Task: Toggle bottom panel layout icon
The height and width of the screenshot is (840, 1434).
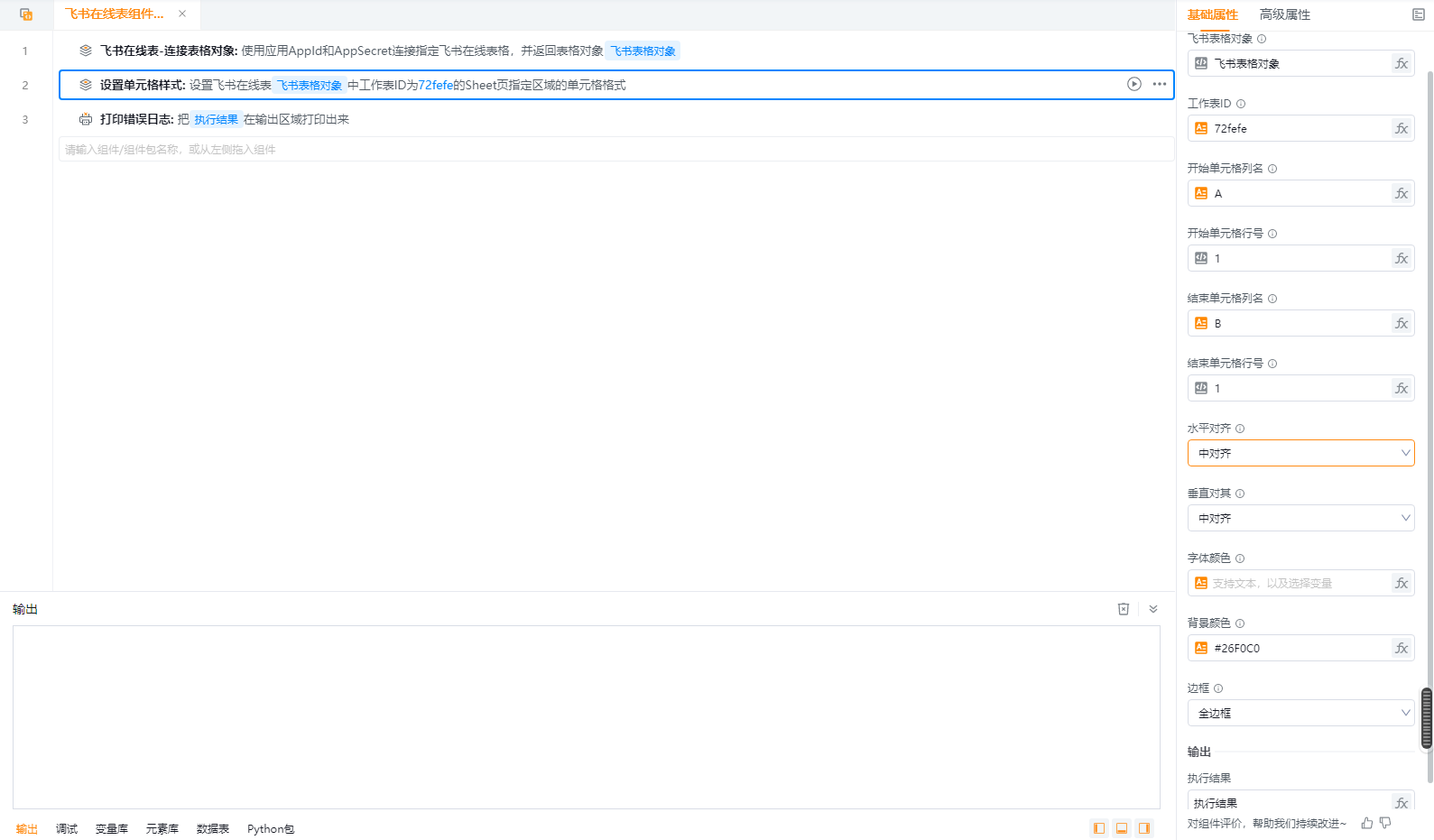Action: 1122,828
